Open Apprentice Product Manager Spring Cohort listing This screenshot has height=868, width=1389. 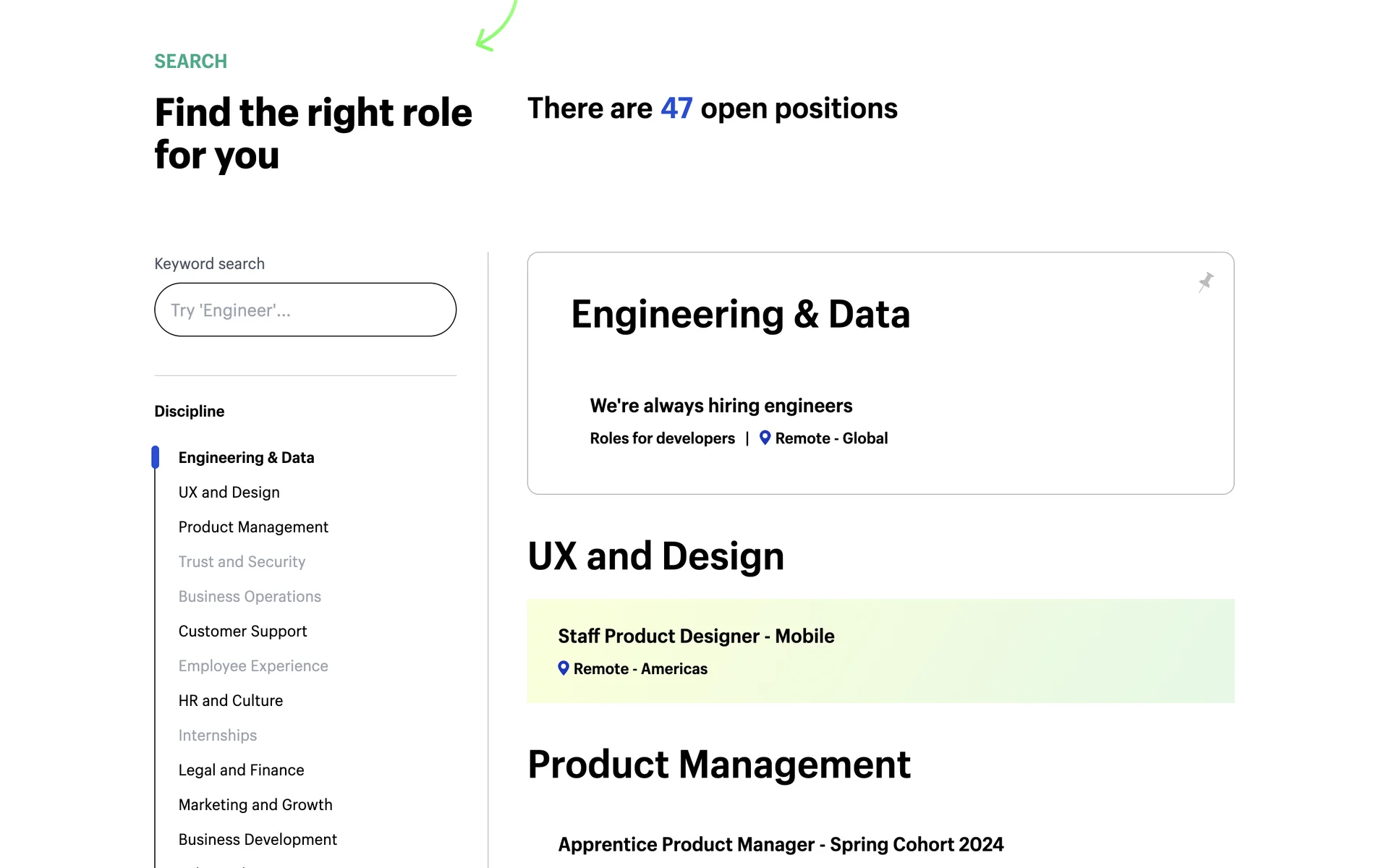781,845
